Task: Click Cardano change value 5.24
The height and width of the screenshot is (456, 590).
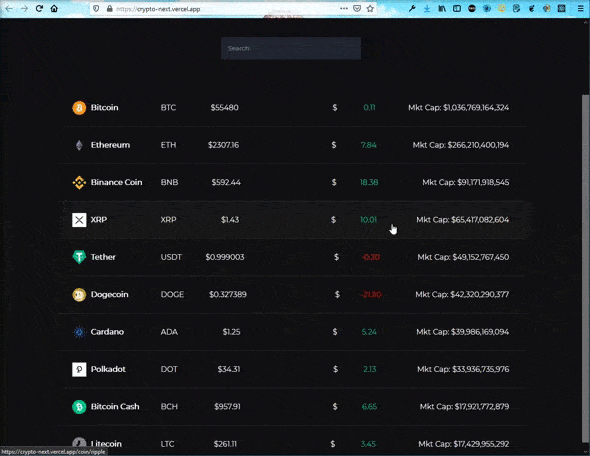Action: [x=369, y=331]
